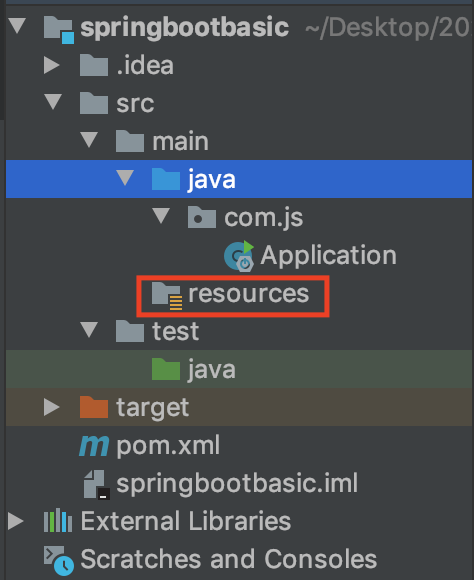Click the Scratches and Consoles icon
Screen dimensions: 474x580
pyautogui.click(x=58, y=560)
